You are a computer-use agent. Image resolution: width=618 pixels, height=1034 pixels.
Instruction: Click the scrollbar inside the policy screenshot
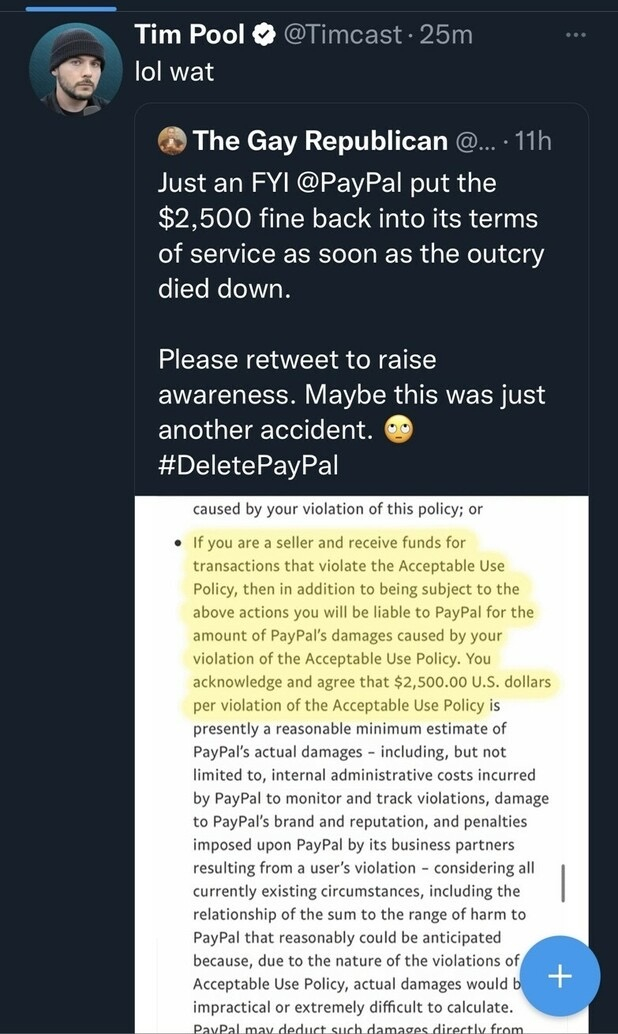click(x=563, y=884)
